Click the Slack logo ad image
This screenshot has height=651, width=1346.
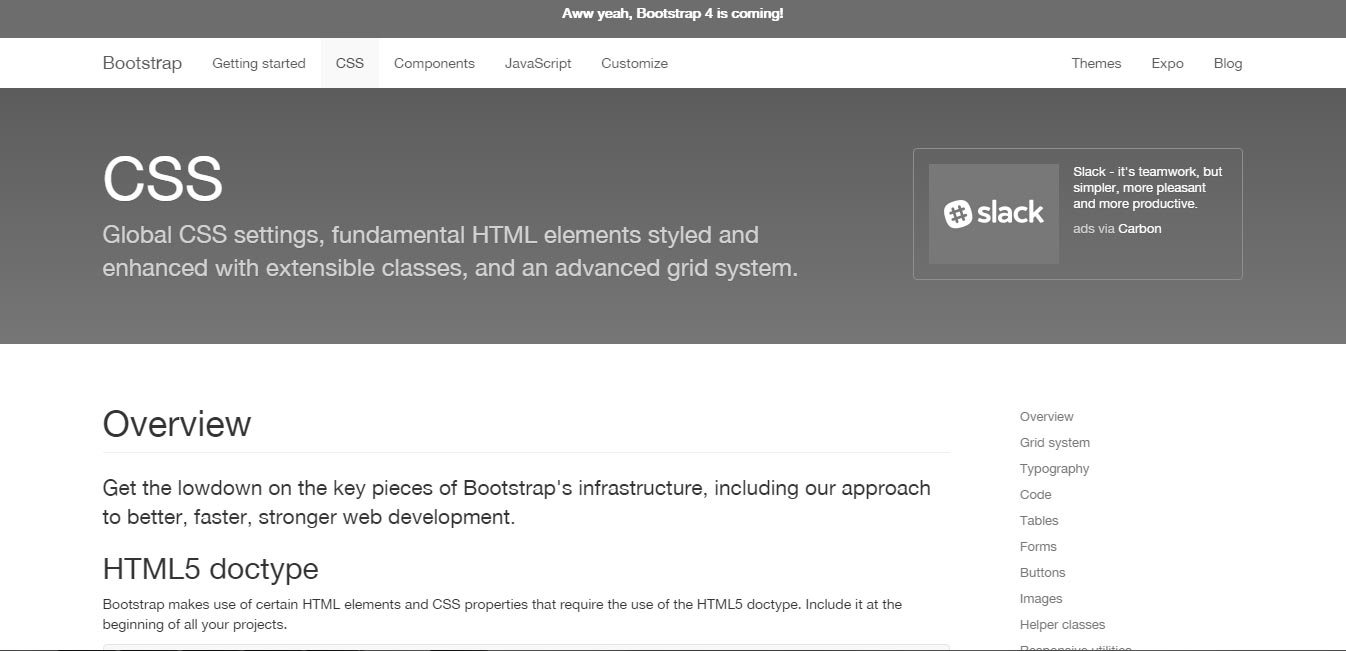(993, 214)
